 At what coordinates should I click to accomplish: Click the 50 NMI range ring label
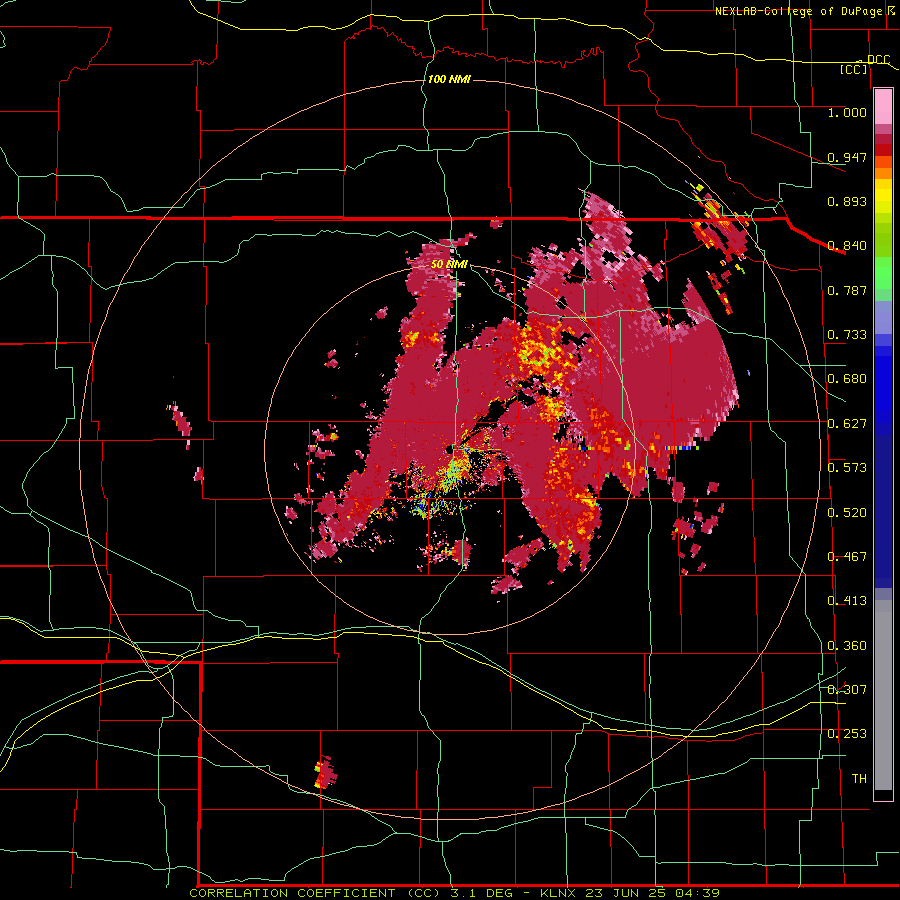(x=449, y=264)
